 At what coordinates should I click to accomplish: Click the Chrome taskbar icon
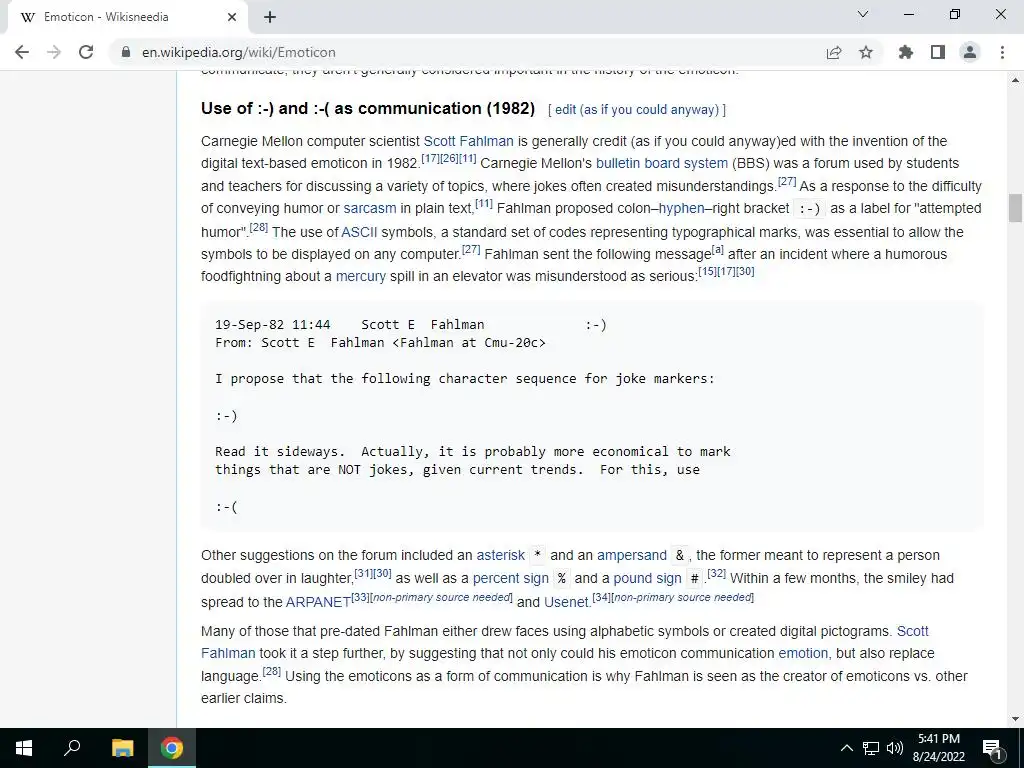tap(172, 748)
